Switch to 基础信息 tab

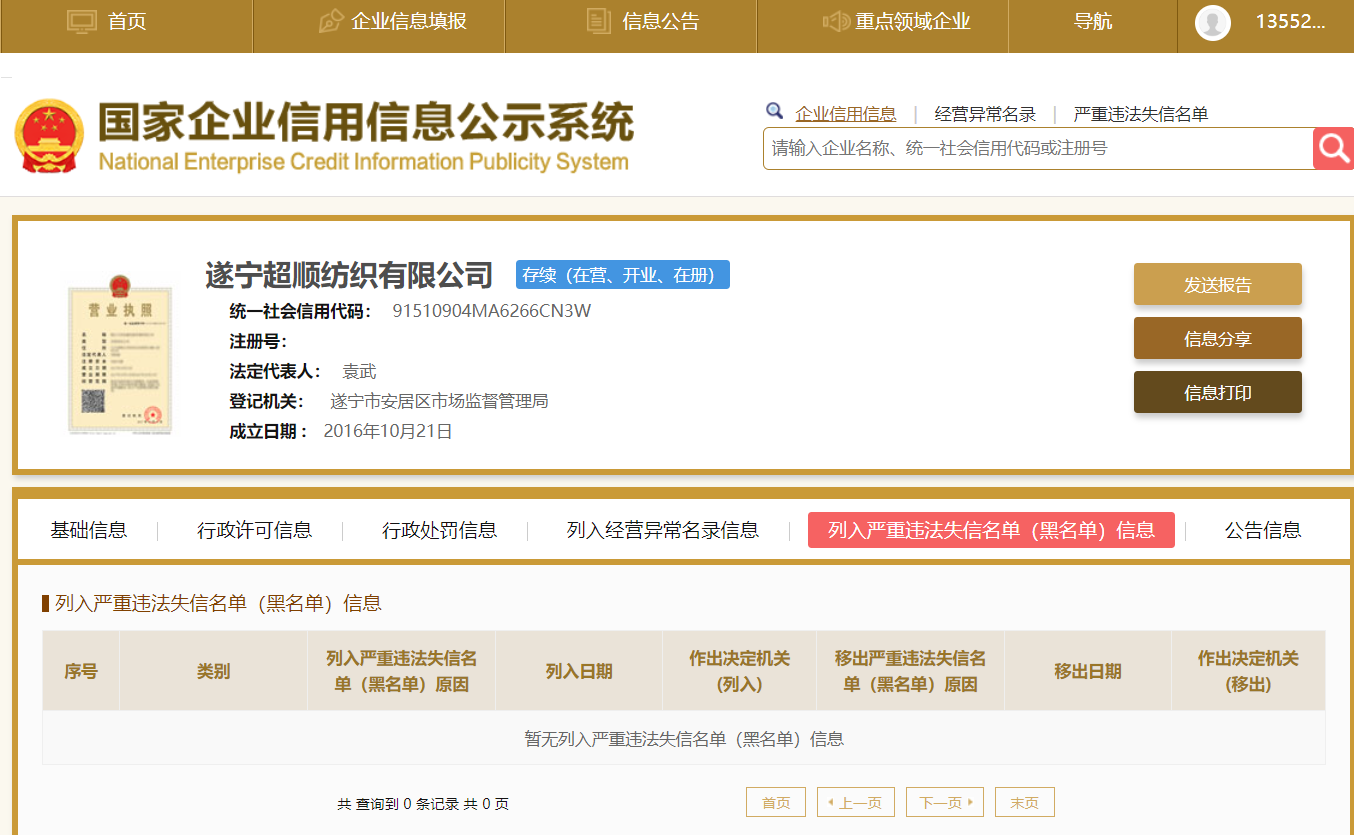tap(89, 530)
